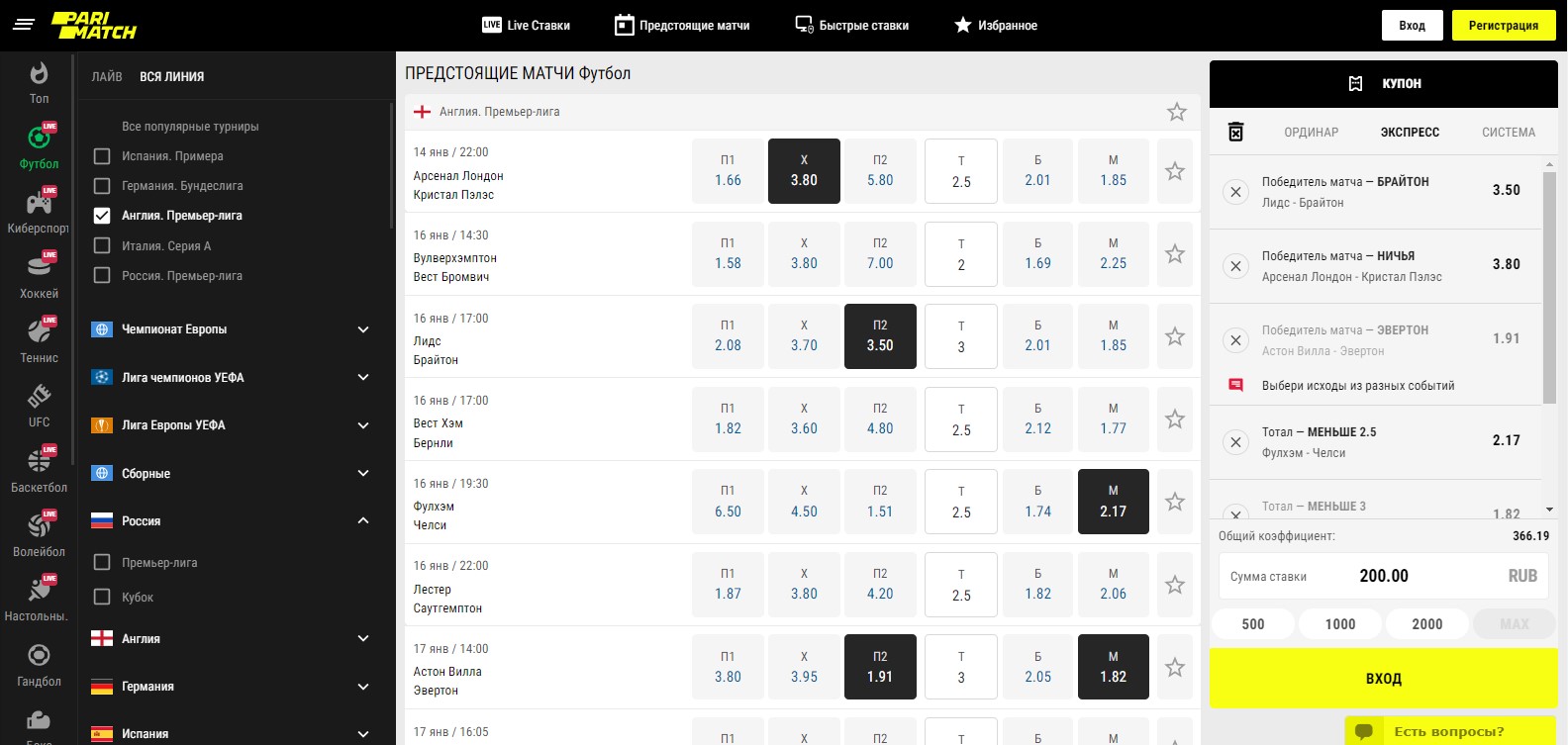This screenshot has width=1568, height=745.
Task: Click the white Вход button in header
Action: (1413, 25)
